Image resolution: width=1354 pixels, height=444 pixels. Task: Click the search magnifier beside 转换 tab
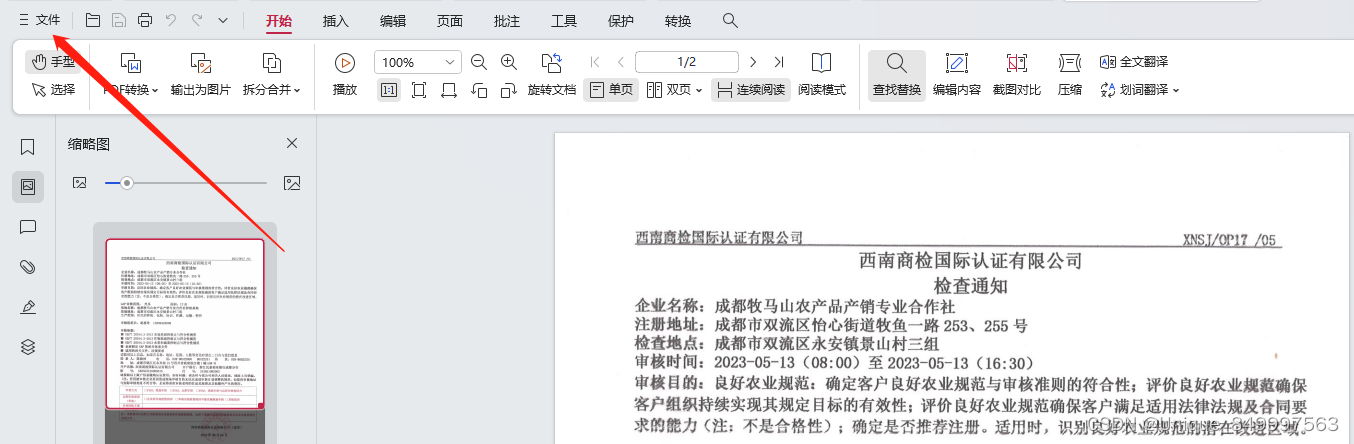tap(731, 20)
